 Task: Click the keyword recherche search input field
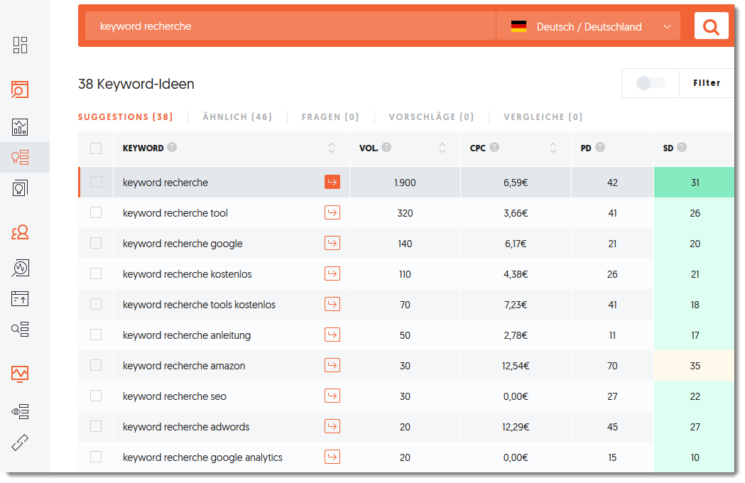(288, 27)
